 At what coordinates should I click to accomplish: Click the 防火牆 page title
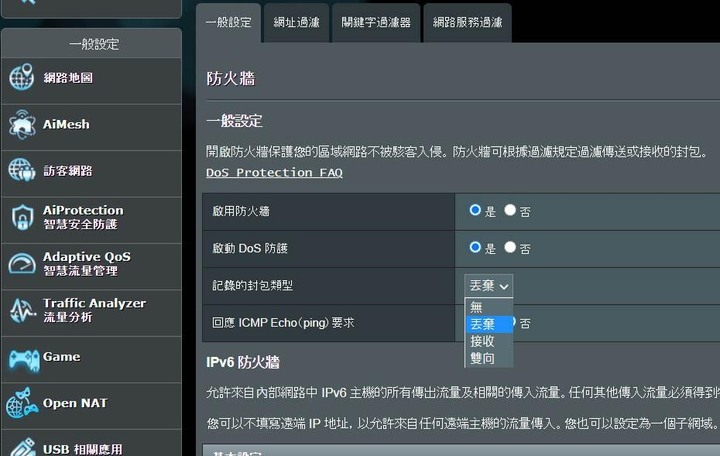(231, 79)
